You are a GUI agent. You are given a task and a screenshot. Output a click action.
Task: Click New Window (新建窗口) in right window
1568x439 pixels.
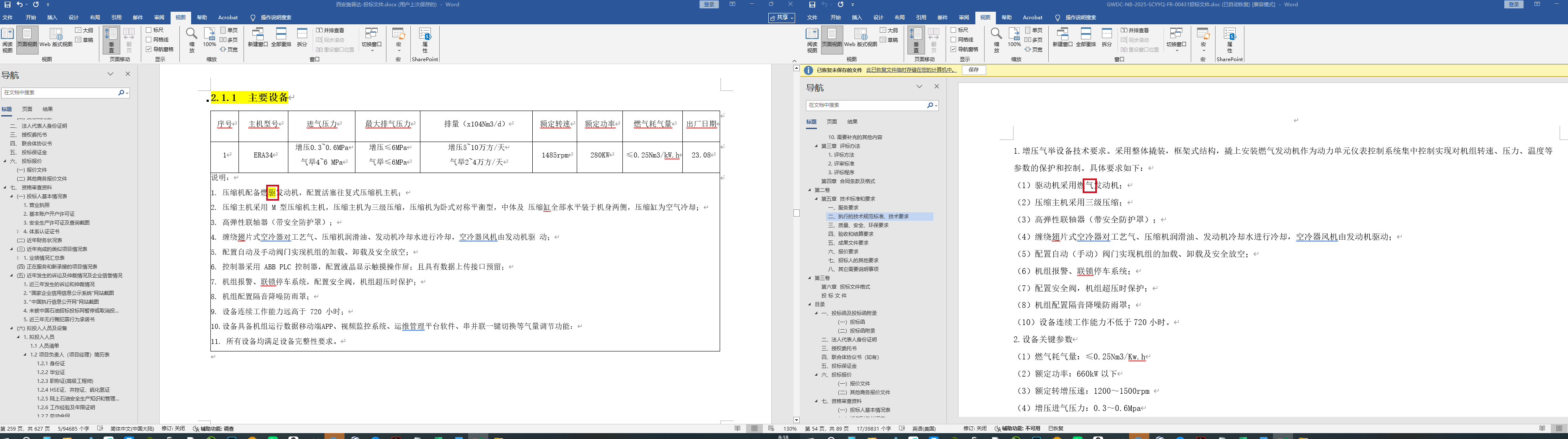[x=1063, y=38]
